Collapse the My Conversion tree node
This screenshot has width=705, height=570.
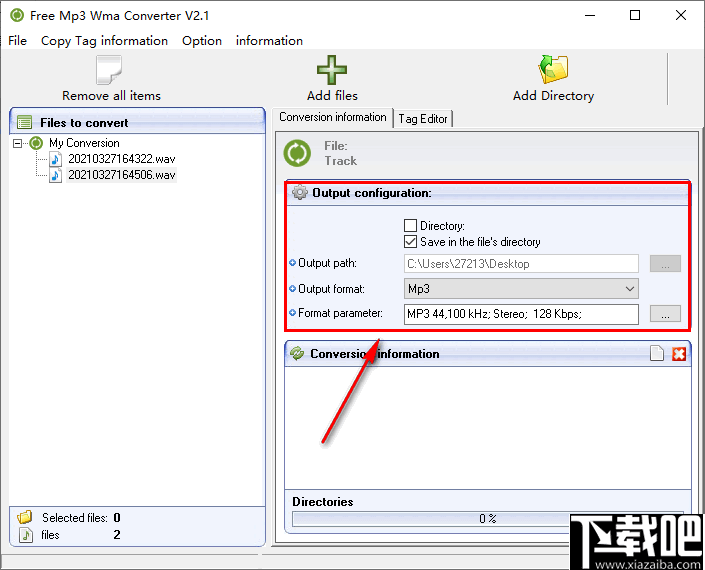click(18, 143)
